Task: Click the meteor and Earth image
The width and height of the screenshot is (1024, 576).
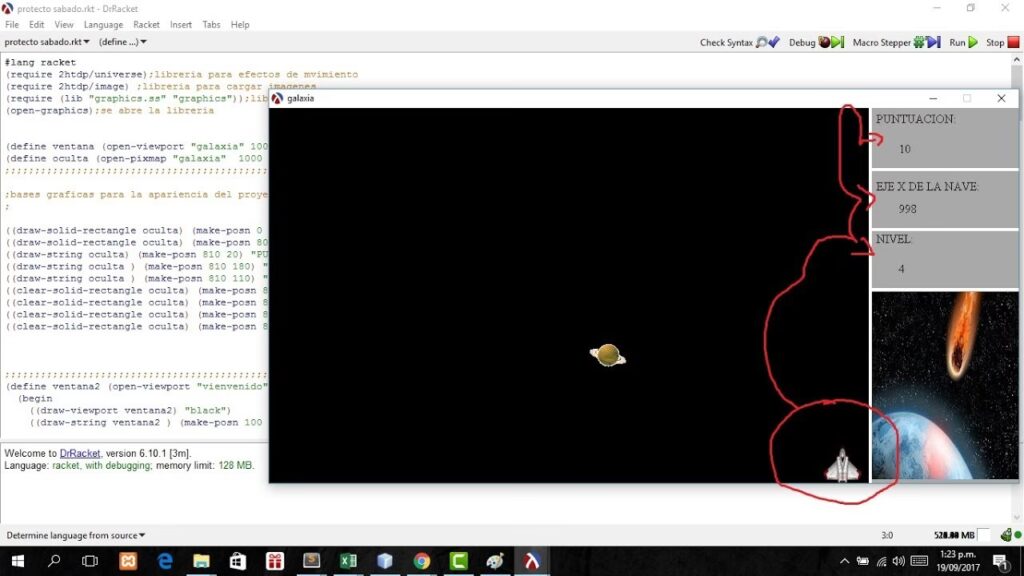Action: 945,385
